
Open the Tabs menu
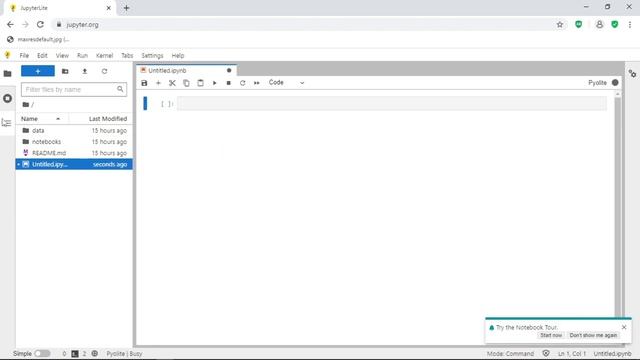point(127,56)
